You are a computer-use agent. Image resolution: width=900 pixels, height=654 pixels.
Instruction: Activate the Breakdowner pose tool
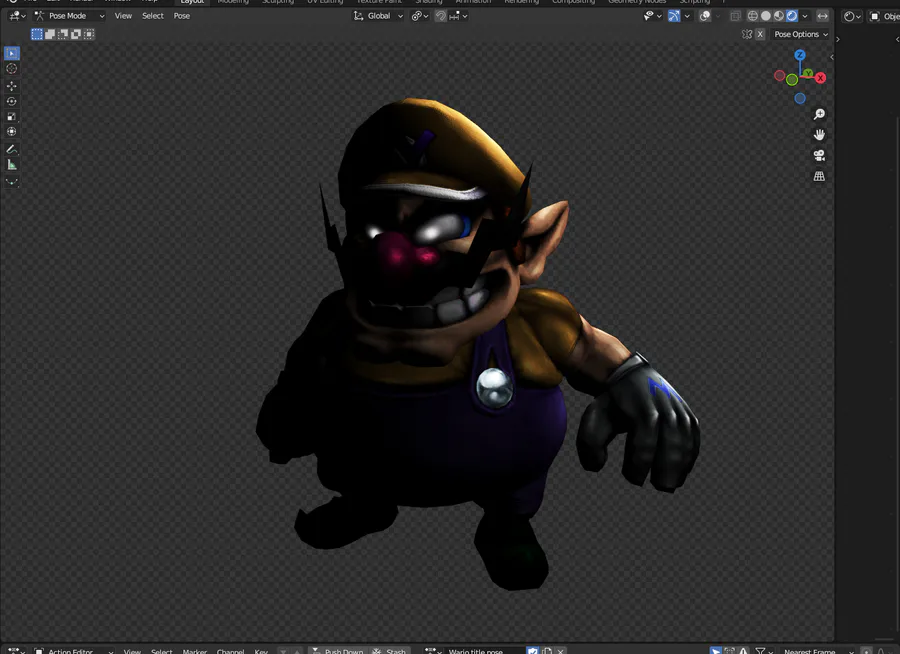click(x=11, y=182)
